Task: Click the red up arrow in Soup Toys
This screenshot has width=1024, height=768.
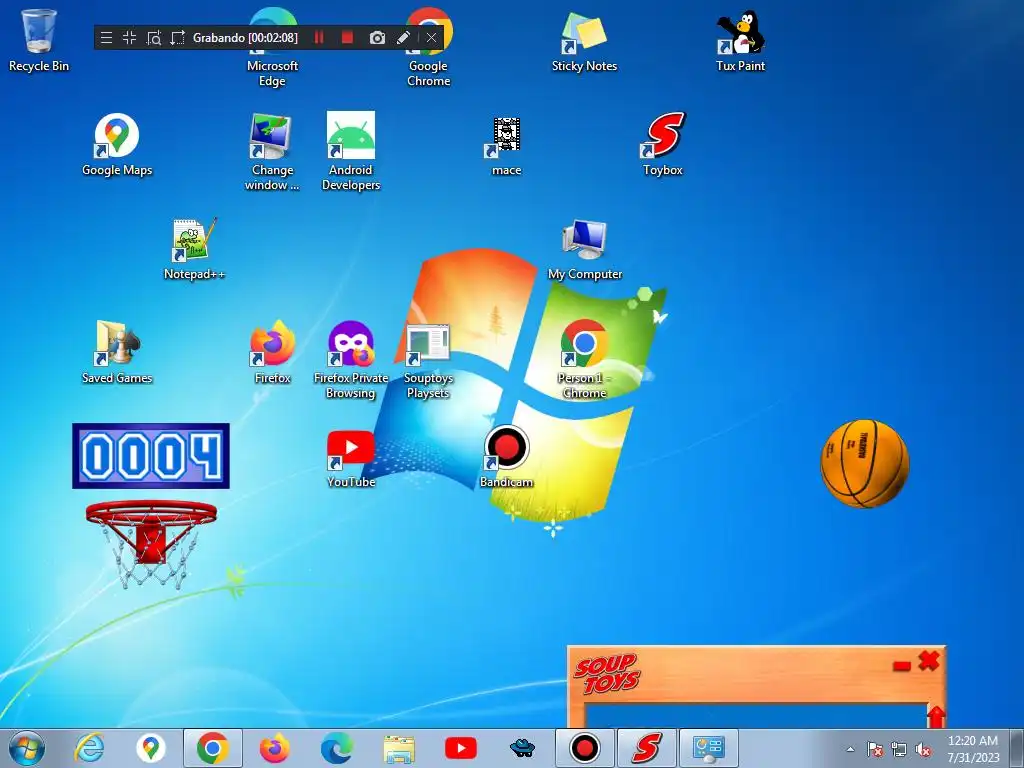Action: point(936,716)
